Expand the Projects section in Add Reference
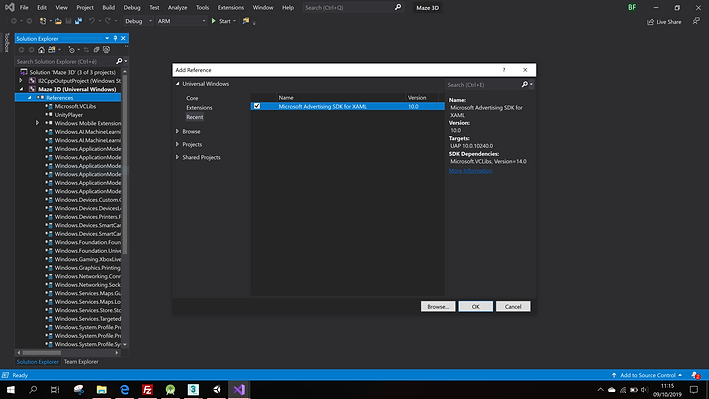The image size is (709, 399). click(x=178, y=144)
